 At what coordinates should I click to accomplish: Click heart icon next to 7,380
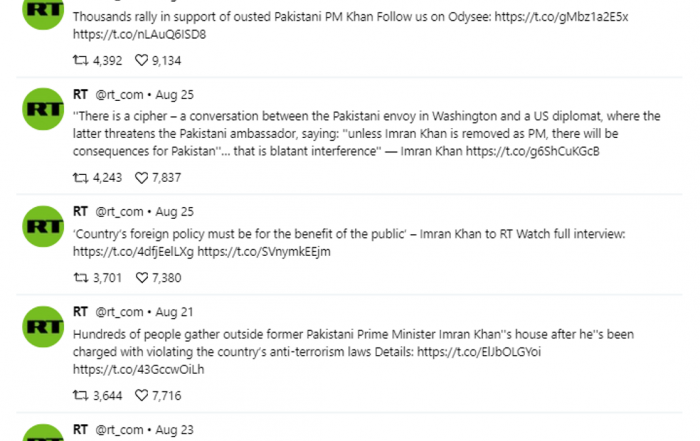(x=142, y=278)
